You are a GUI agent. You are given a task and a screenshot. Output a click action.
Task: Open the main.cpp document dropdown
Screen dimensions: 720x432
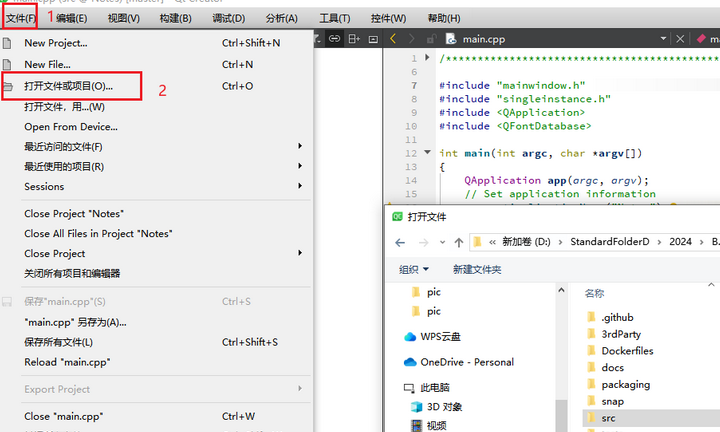click(x=663, y=39)
